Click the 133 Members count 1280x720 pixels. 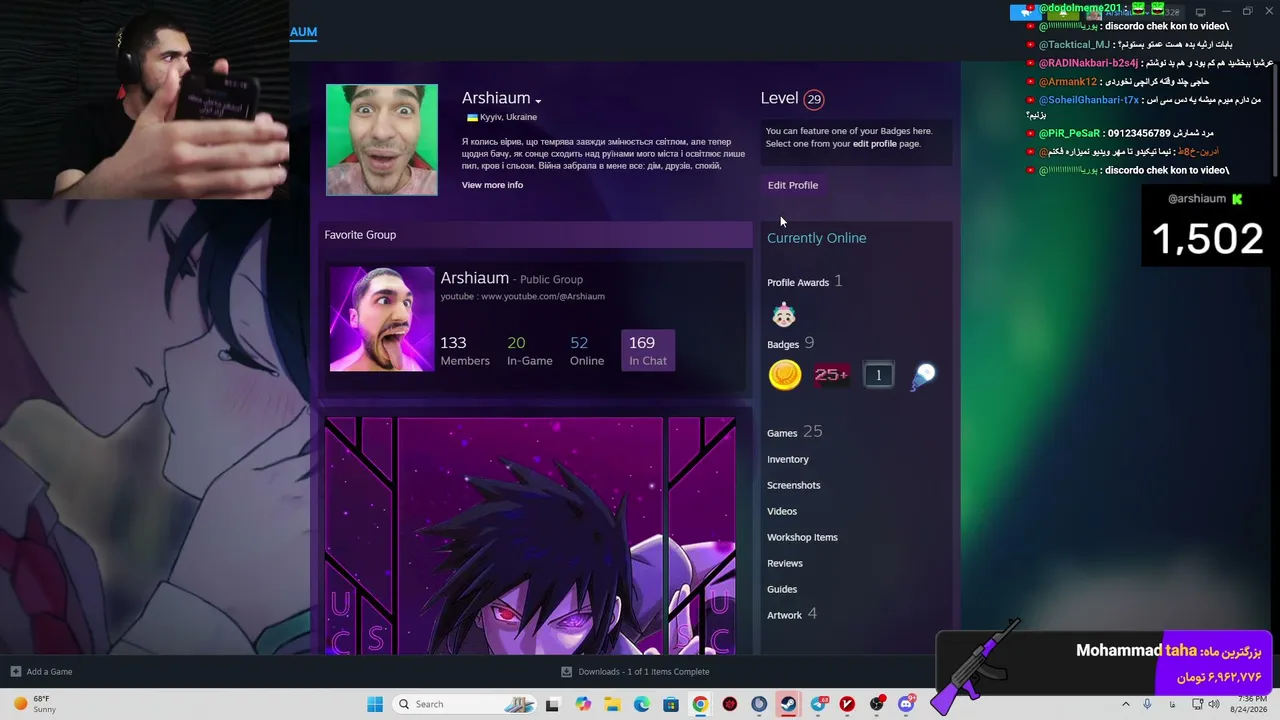pos(465,350)
